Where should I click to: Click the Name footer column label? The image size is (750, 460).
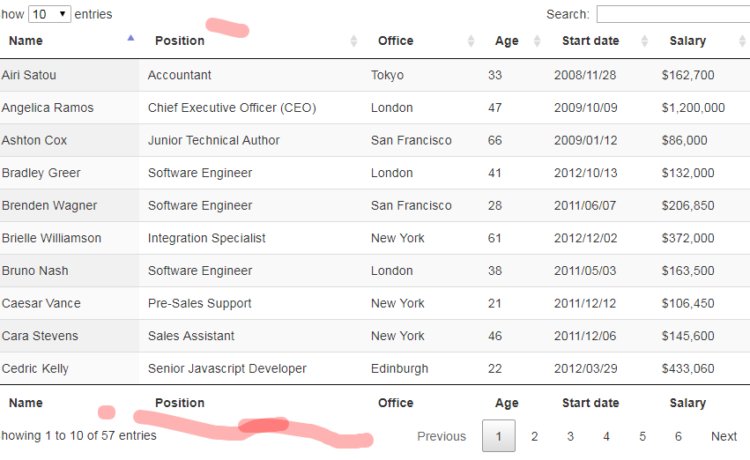[x=26, y=403]
